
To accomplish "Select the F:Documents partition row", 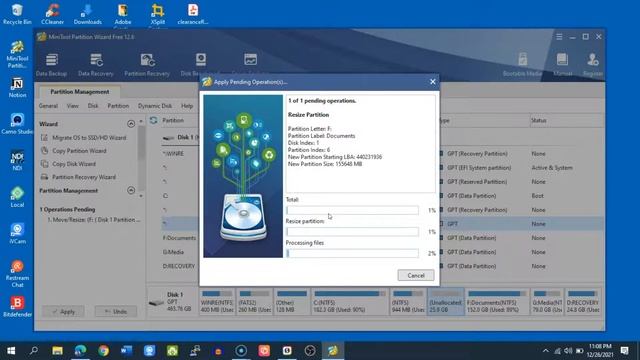I will tap(179, 238).
